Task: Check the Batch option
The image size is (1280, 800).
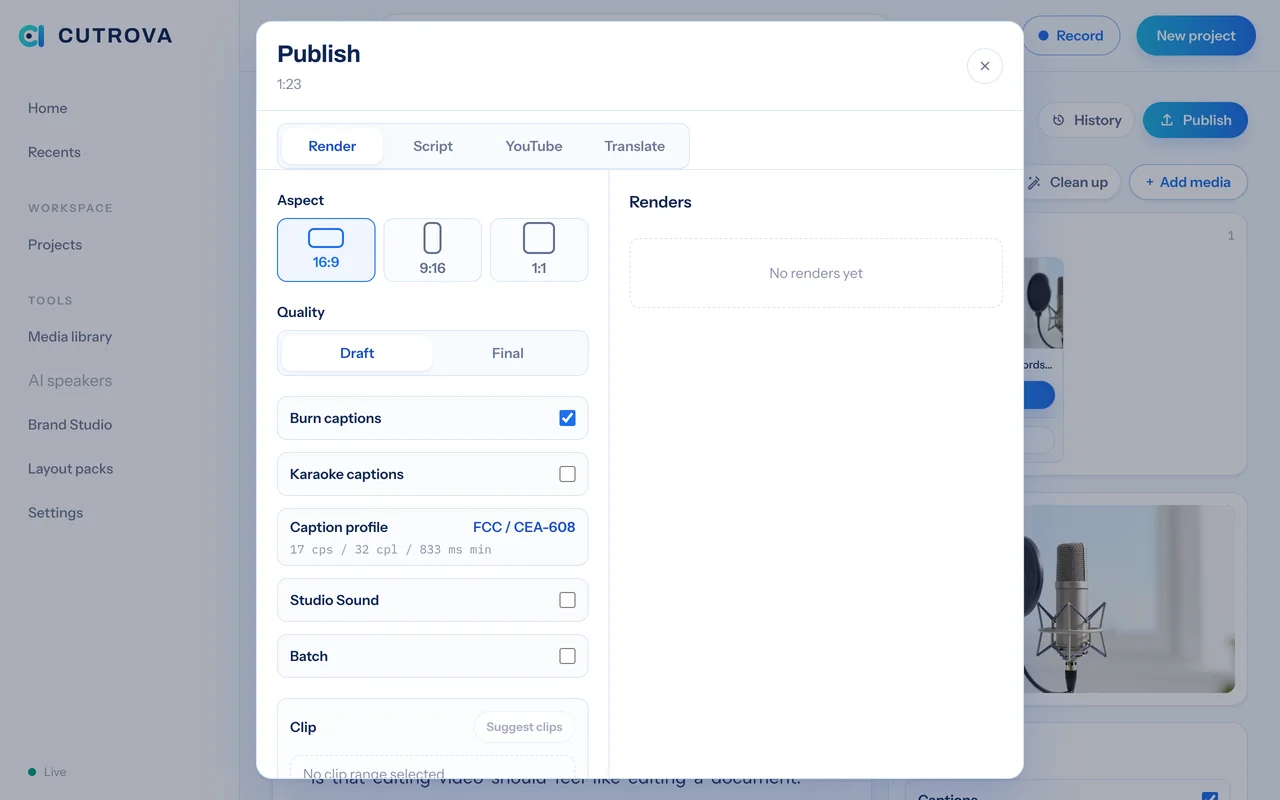Action: 567,656
